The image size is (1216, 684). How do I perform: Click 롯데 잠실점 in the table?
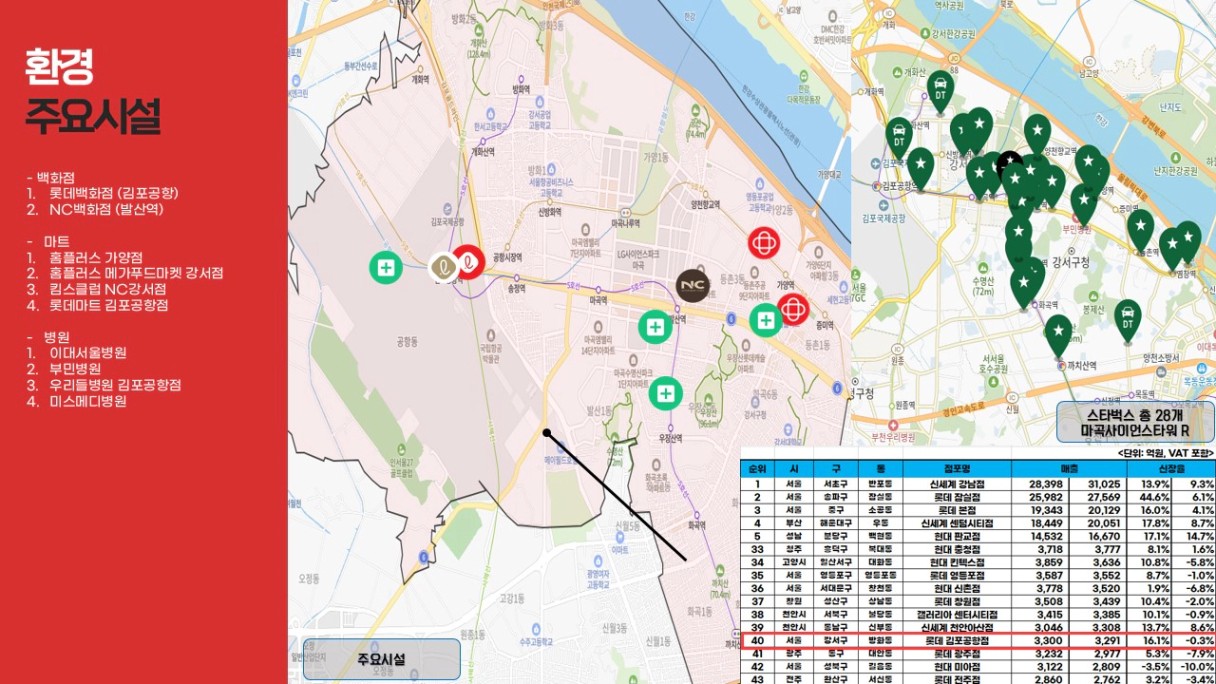click(957, 497)
